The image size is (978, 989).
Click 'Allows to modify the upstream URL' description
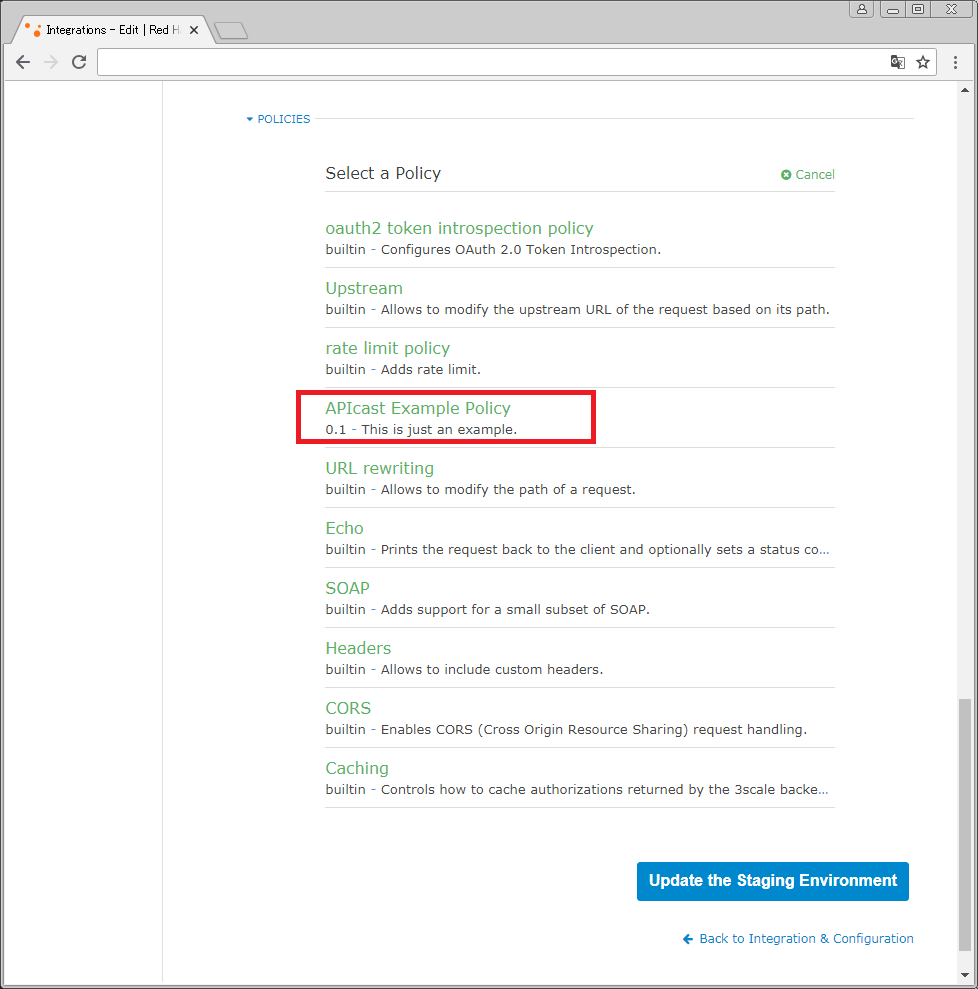point(605,310)
